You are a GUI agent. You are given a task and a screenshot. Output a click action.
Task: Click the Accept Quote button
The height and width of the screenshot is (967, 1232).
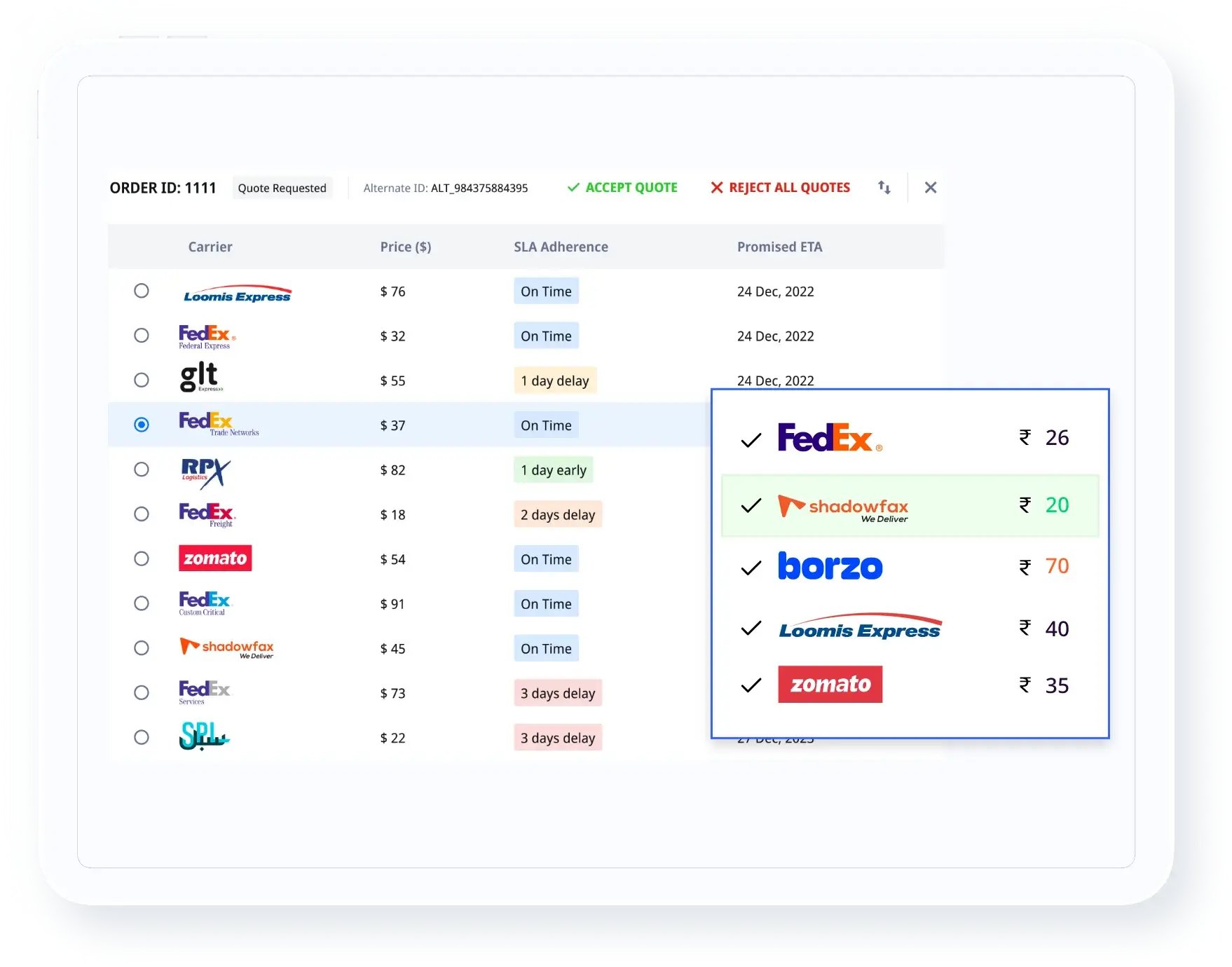pyautogui.click(x=622, y=188)
